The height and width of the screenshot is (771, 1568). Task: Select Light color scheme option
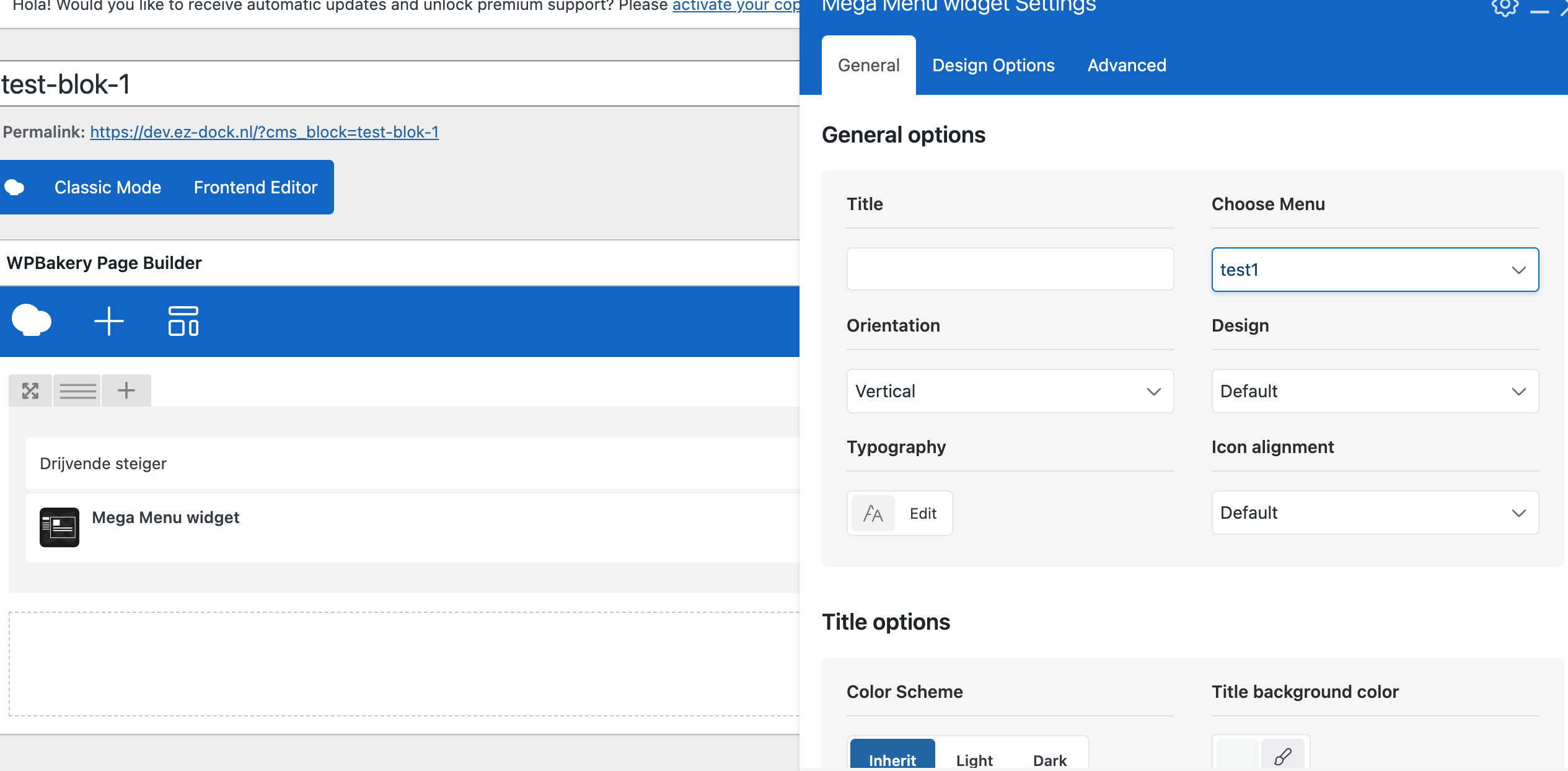coord(974,759)
